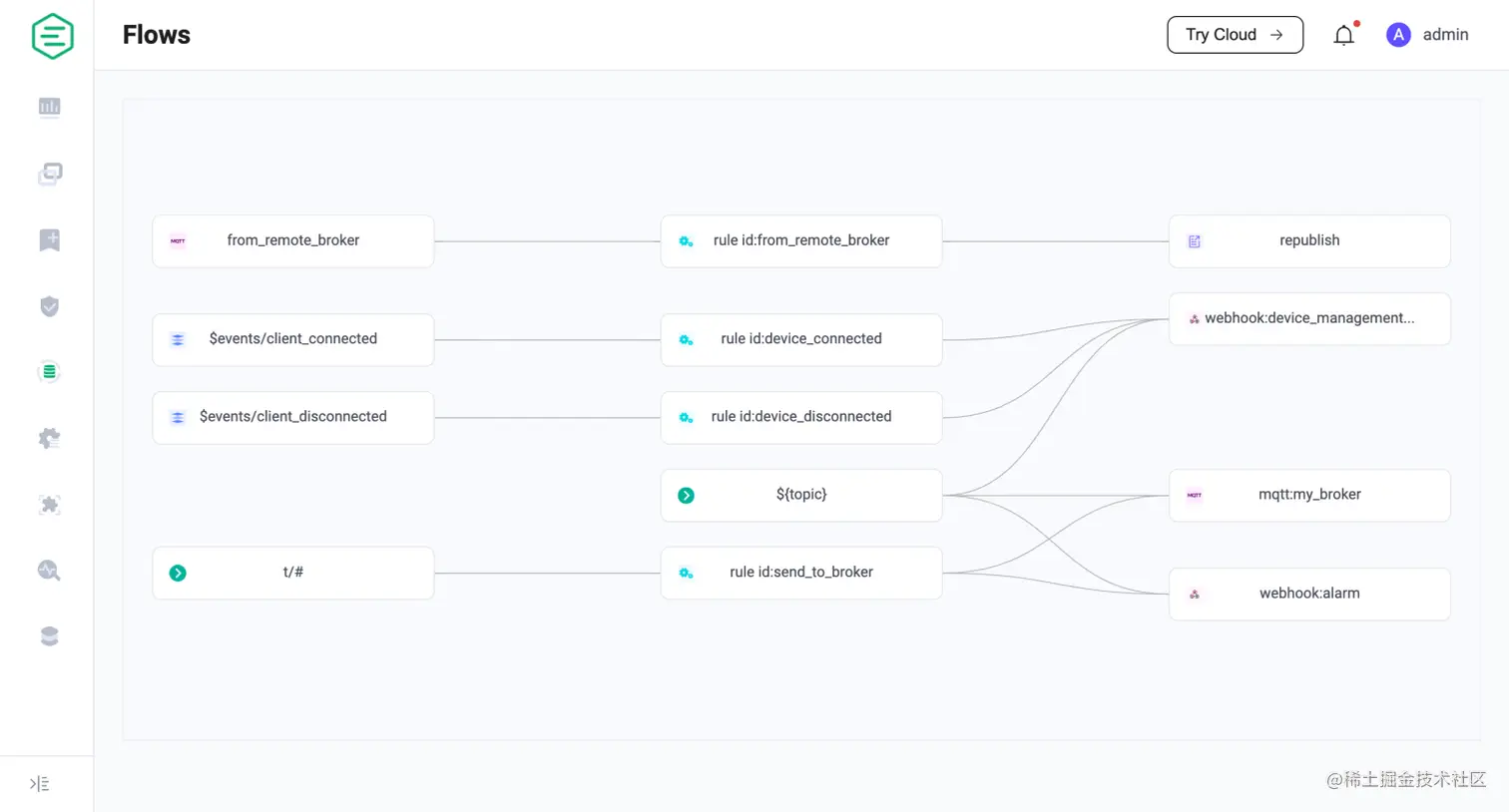Open the admin account menu
1509x812 pixels.
click(x=1427, y=34)
